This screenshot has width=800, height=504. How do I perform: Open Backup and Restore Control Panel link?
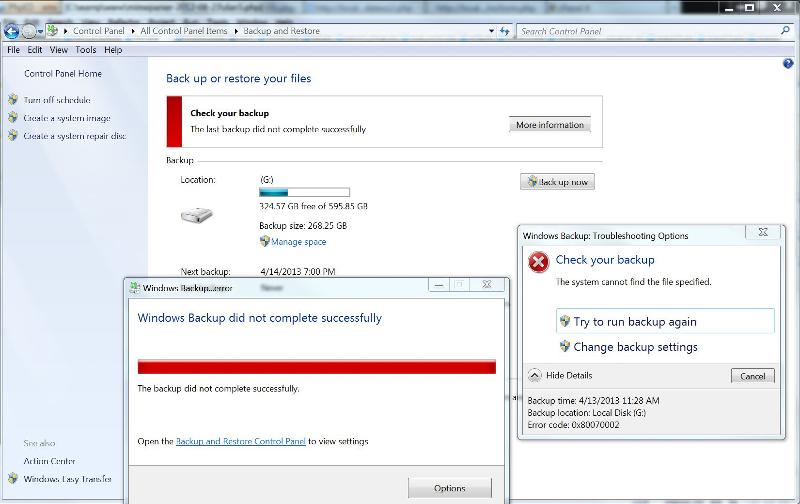point(241,441)
